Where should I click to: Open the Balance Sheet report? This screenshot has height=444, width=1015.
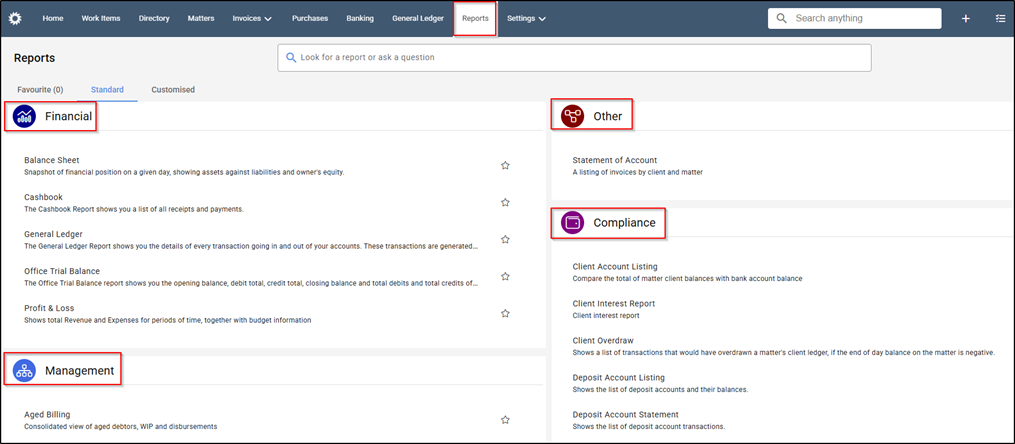point(52,160)
